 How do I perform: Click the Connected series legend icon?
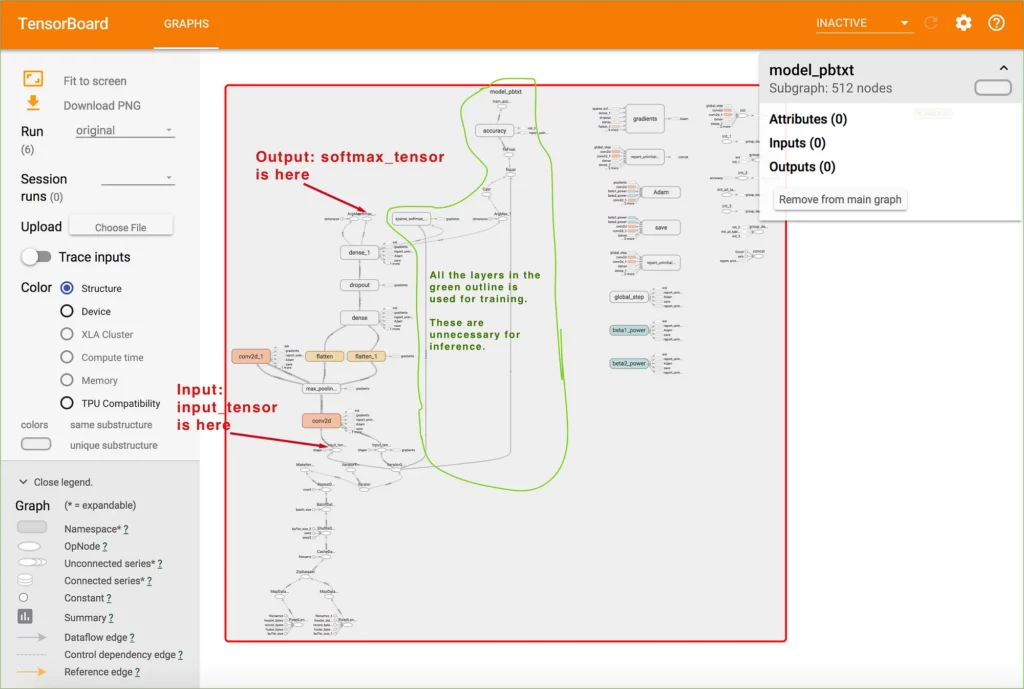pyautogui.click(x=25, y=580)
